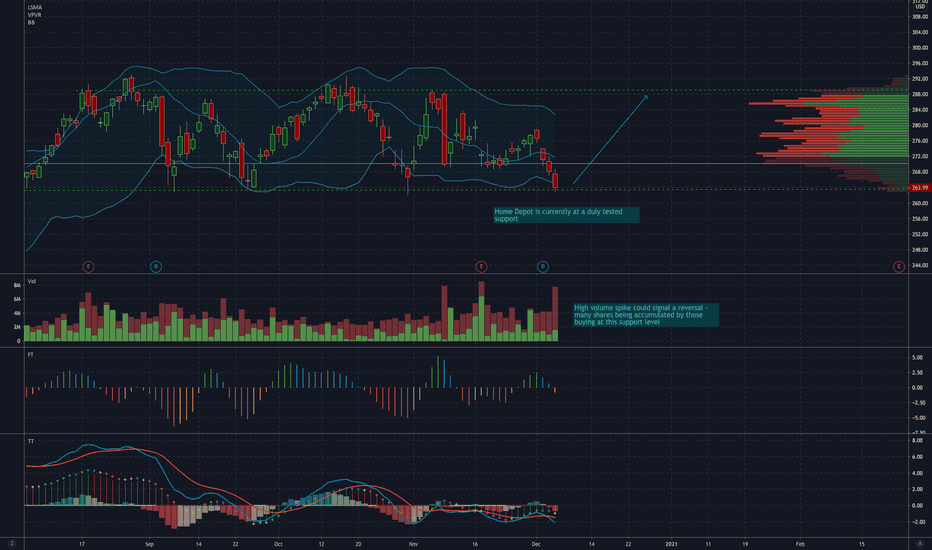932x550 pixels.
Task: Click the LSMA indicator label
Action: click(x=34, y=8)
